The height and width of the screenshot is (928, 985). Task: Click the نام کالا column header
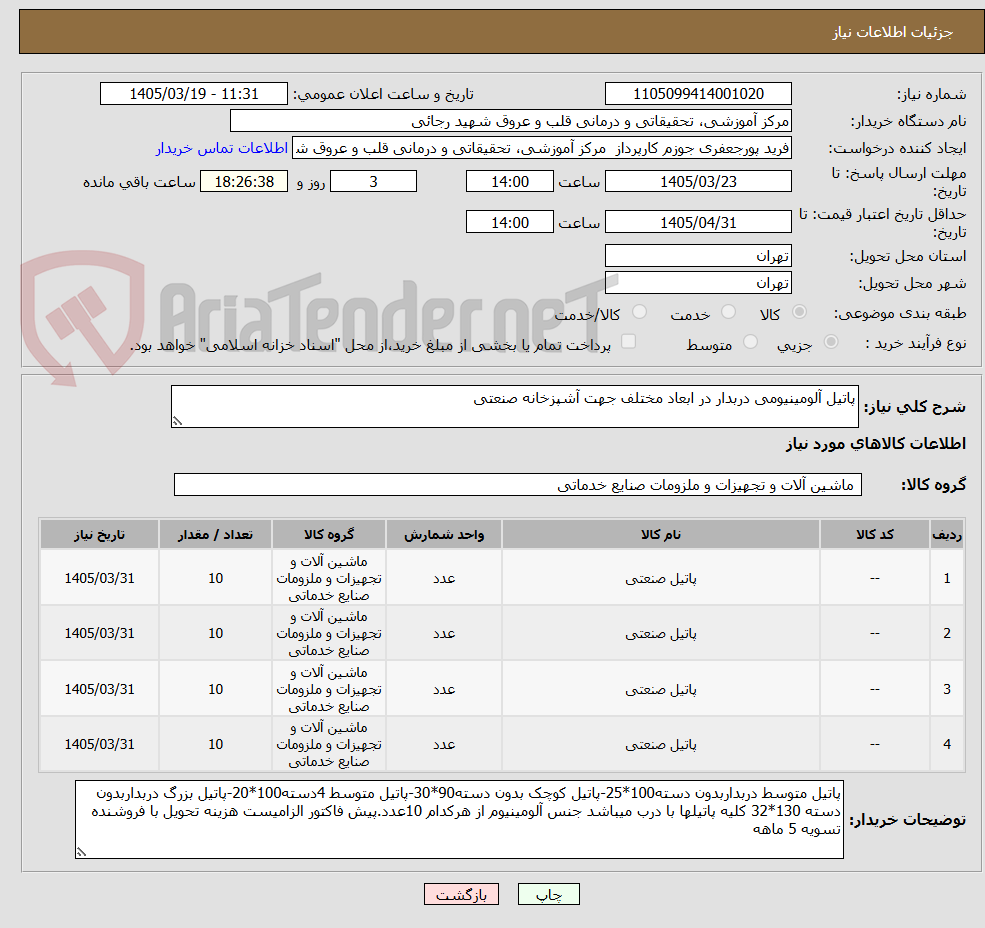pos(661,534)
